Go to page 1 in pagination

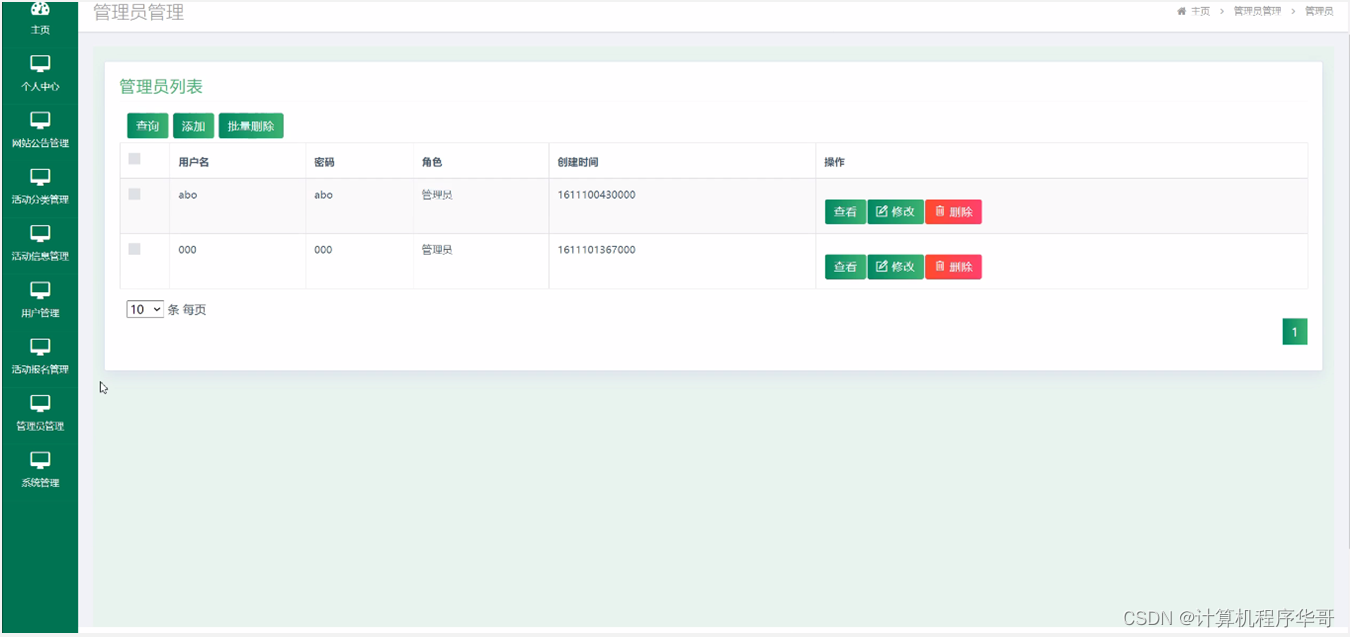[1294, 332]
